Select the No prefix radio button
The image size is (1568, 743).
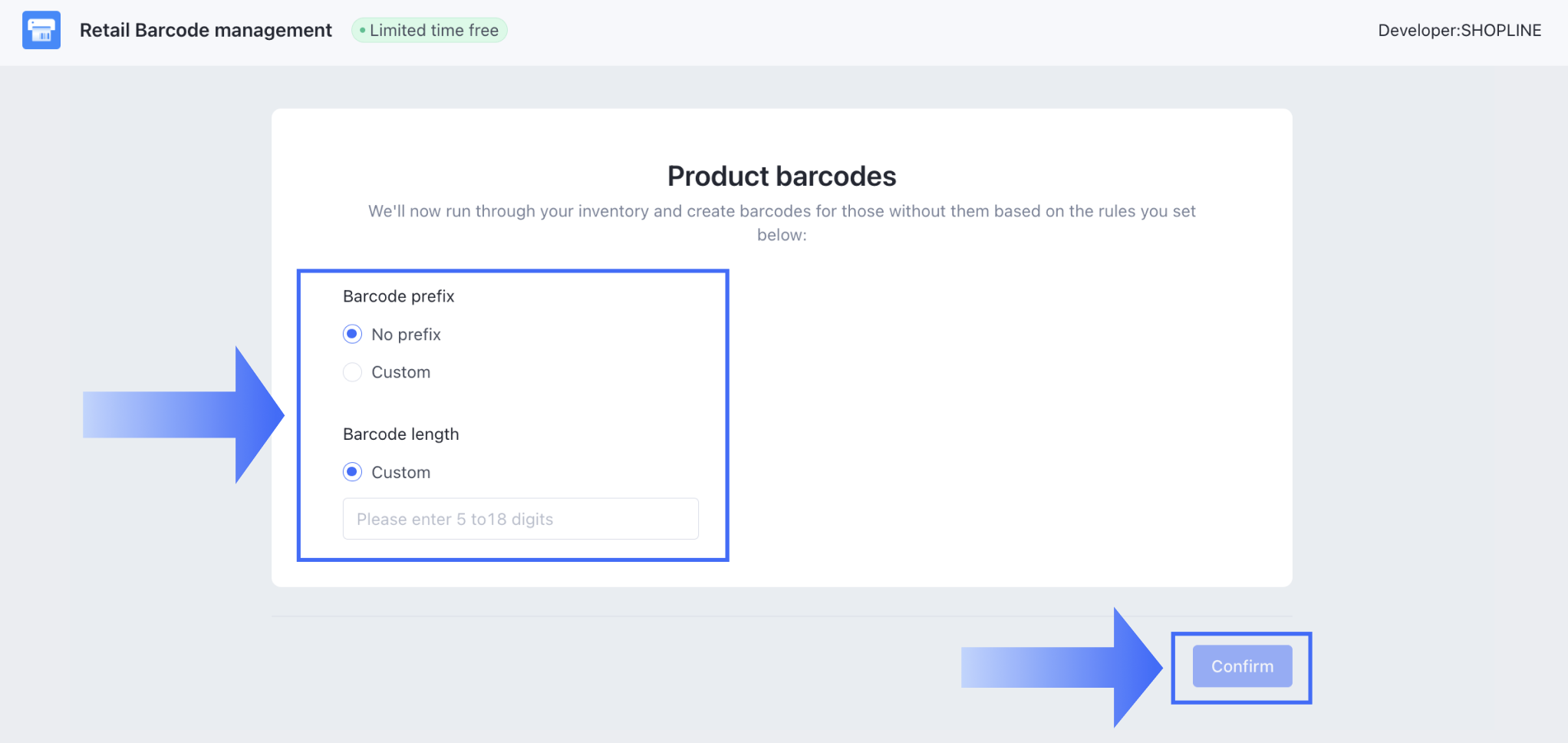pos(352,334)
